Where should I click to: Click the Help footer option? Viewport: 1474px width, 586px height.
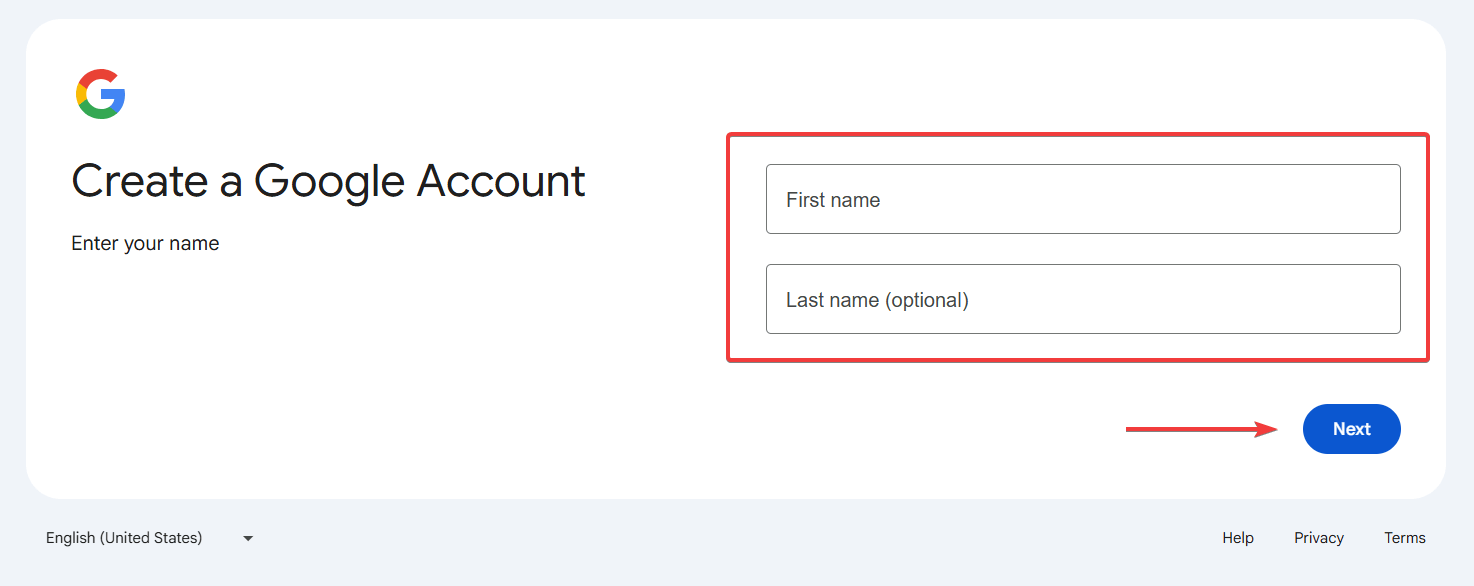tap(1237, 537)
